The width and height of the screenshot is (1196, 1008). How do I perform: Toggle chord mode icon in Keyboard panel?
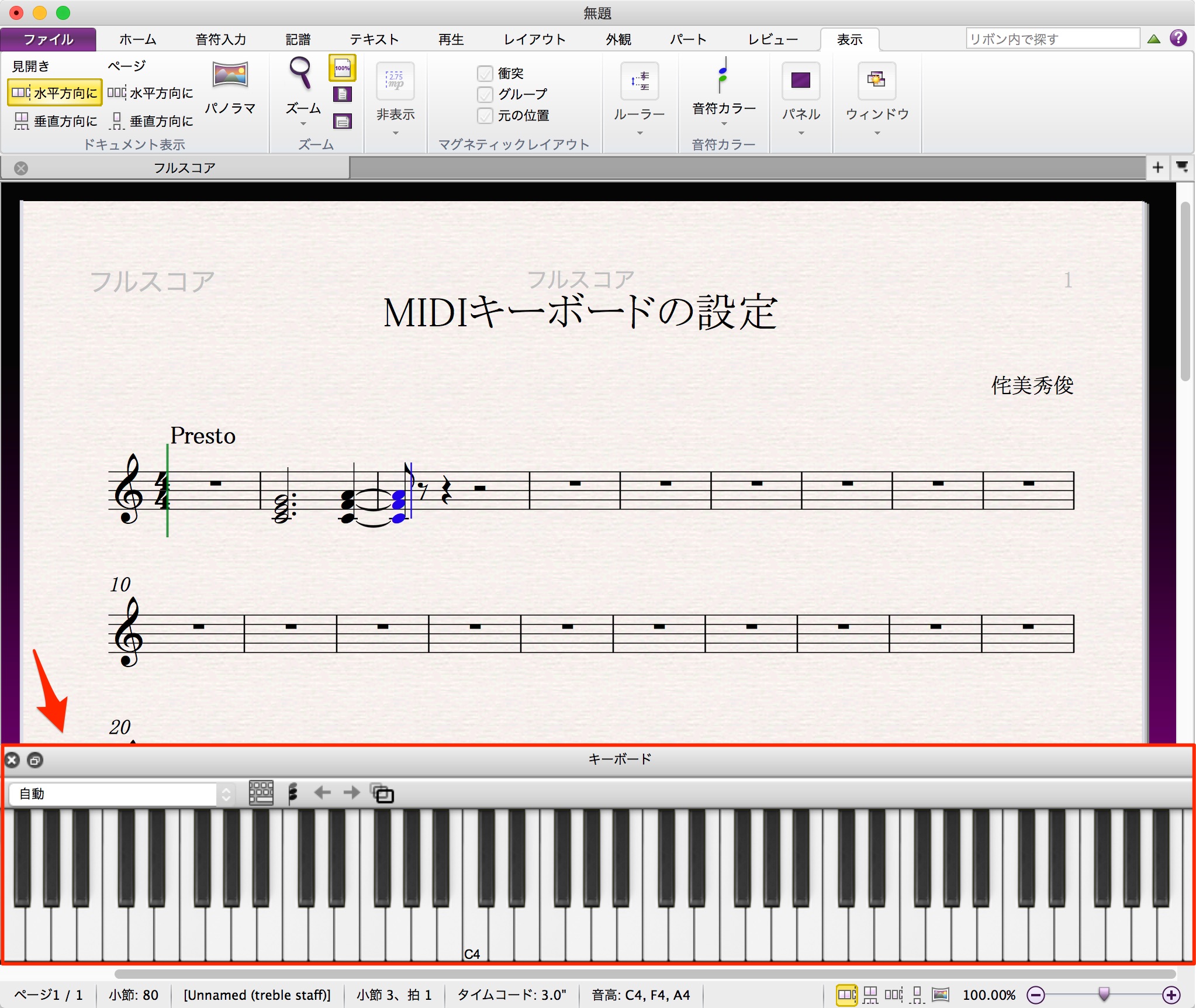click(x=293, y=793)
